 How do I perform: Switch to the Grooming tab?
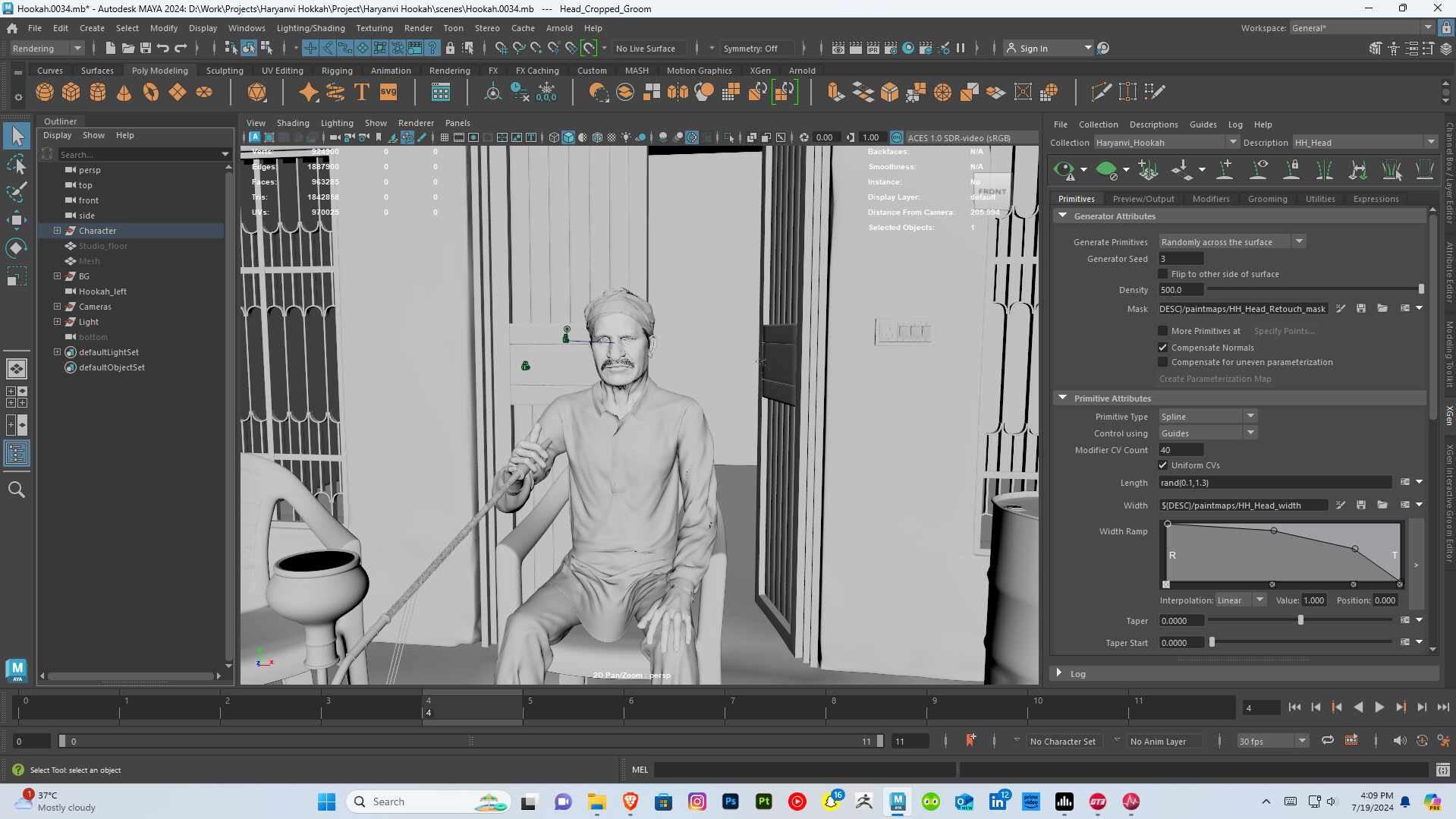[x=1267, y=199]
